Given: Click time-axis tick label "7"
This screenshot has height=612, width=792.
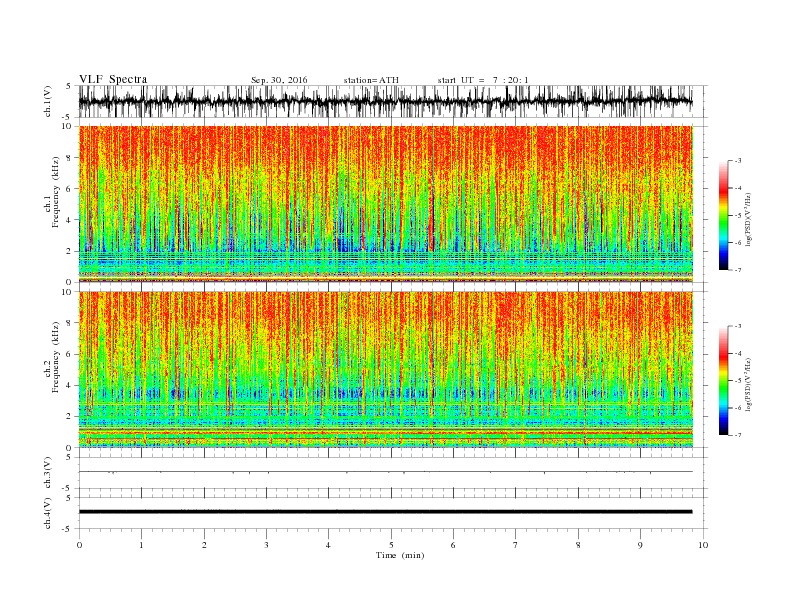Looking at the screenshot, I should 516,545.
